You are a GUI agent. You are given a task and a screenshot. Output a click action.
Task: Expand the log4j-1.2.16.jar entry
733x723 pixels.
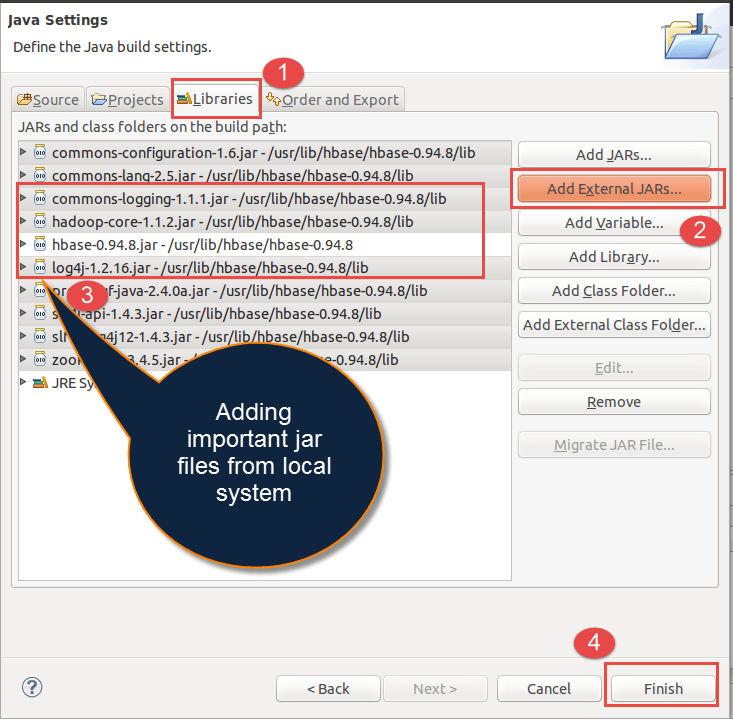pyautogui.click(x=24, y=267)
